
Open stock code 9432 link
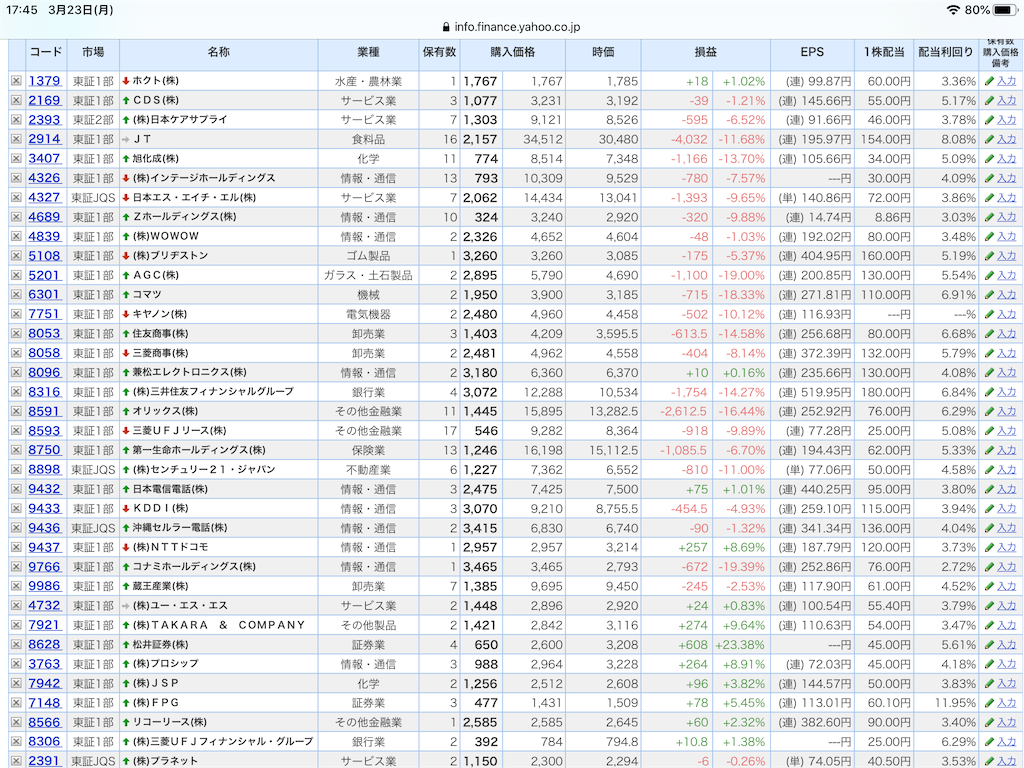[x=44, y=489]
